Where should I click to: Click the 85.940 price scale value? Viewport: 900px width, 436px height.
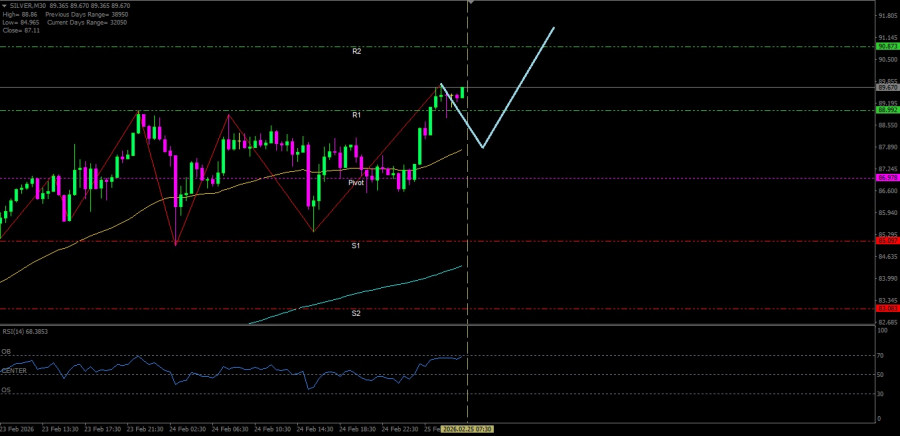(887, 213)
